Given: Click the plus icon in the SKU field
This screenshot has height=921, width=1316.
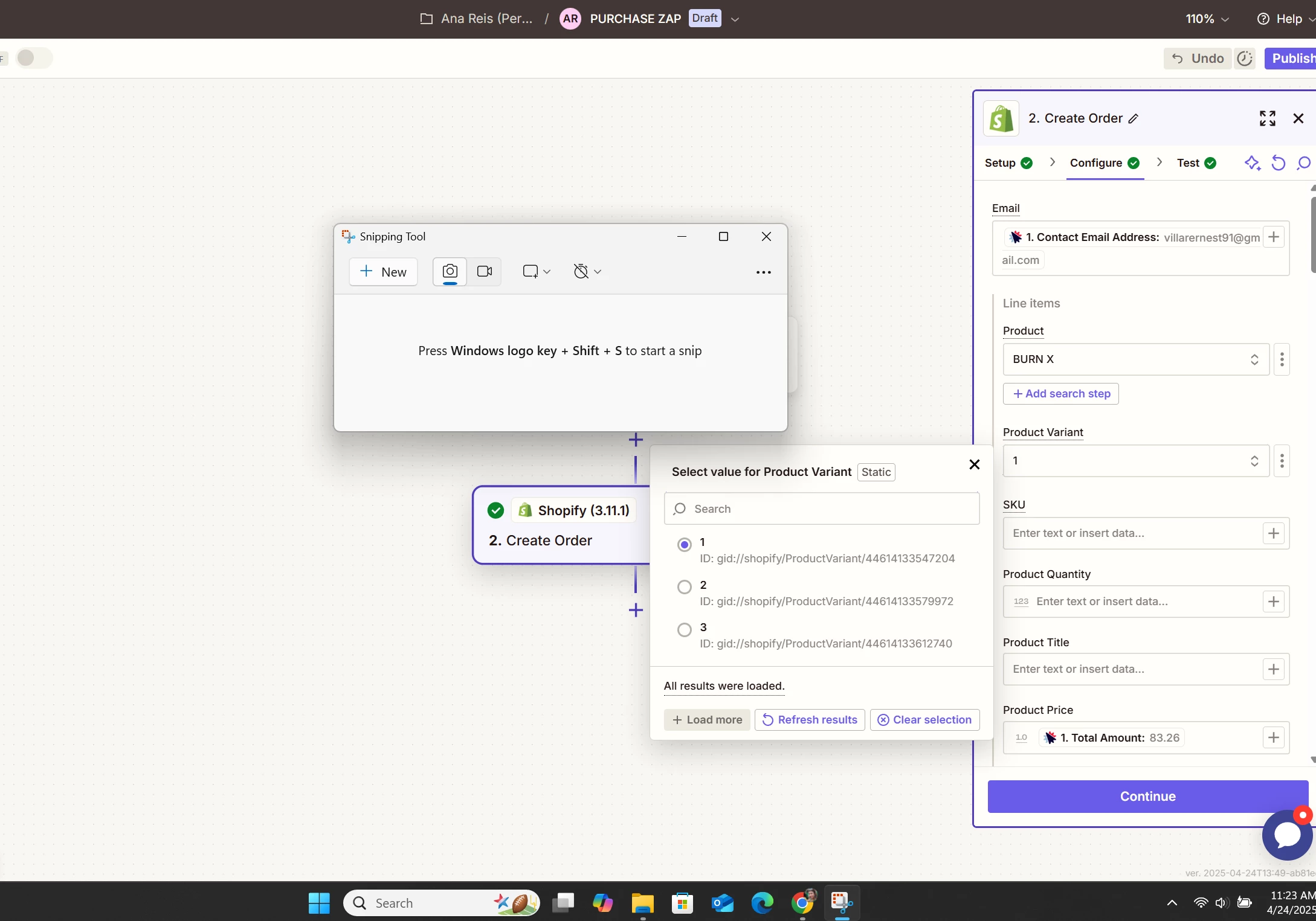Looking at the screenshot, I should coord(1273,533).
